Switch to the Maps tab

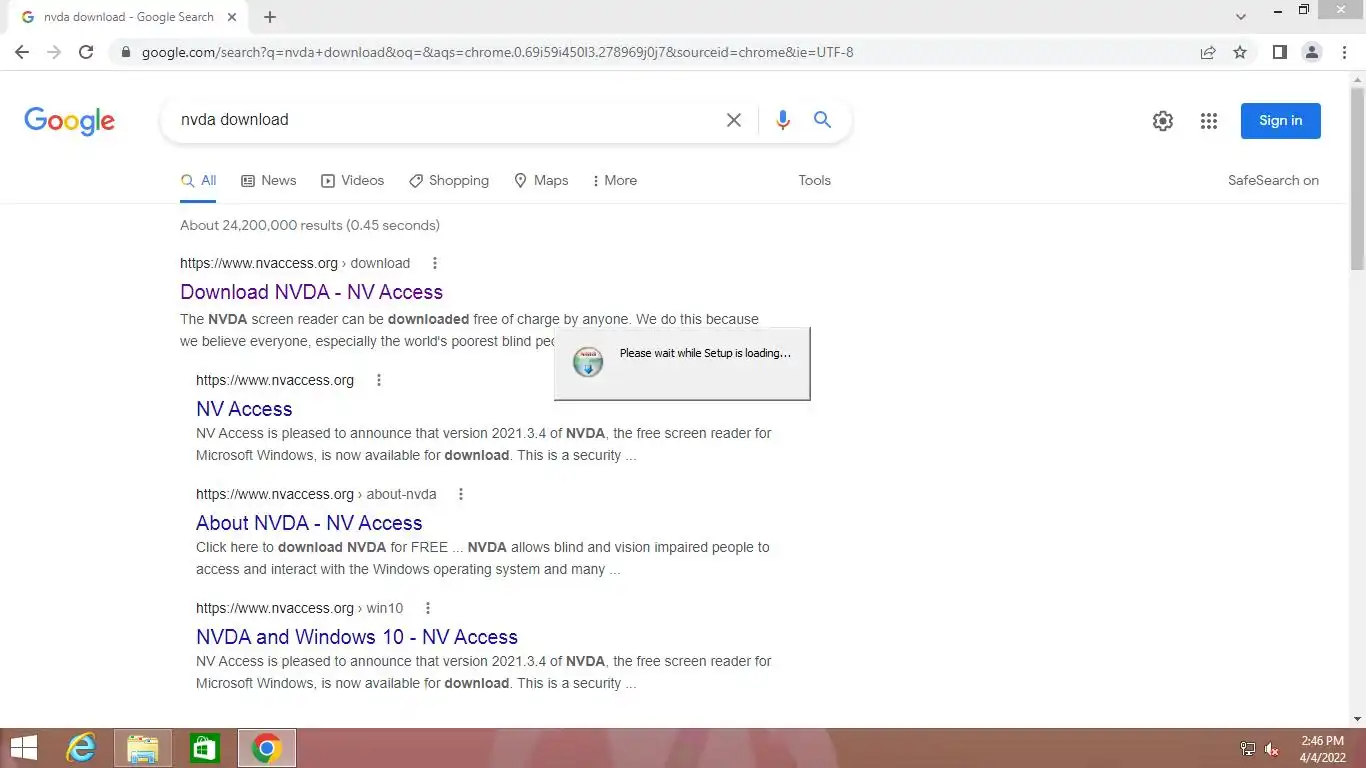point(541,181)
